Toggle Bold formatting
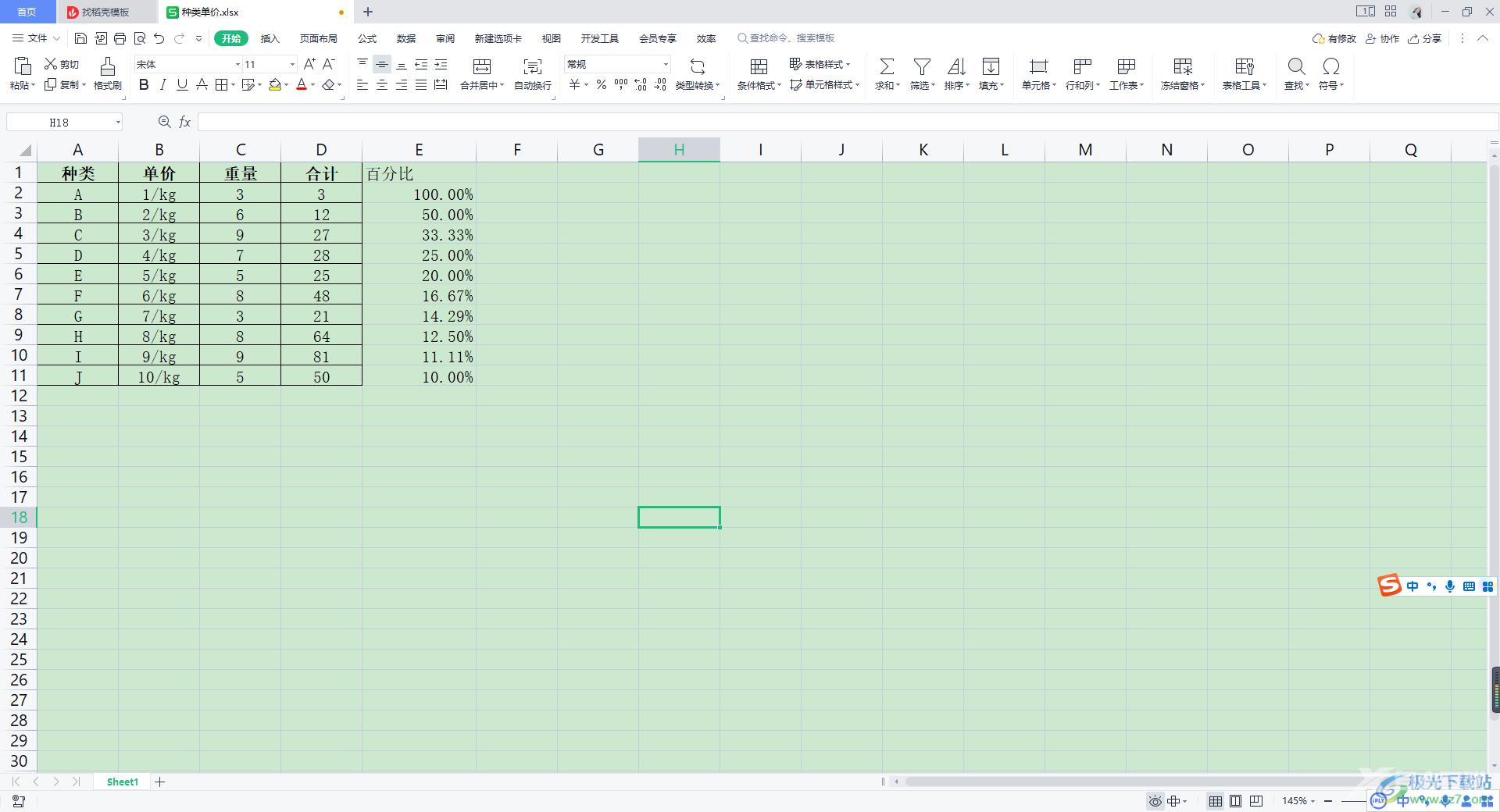 (x=144, y=84)
